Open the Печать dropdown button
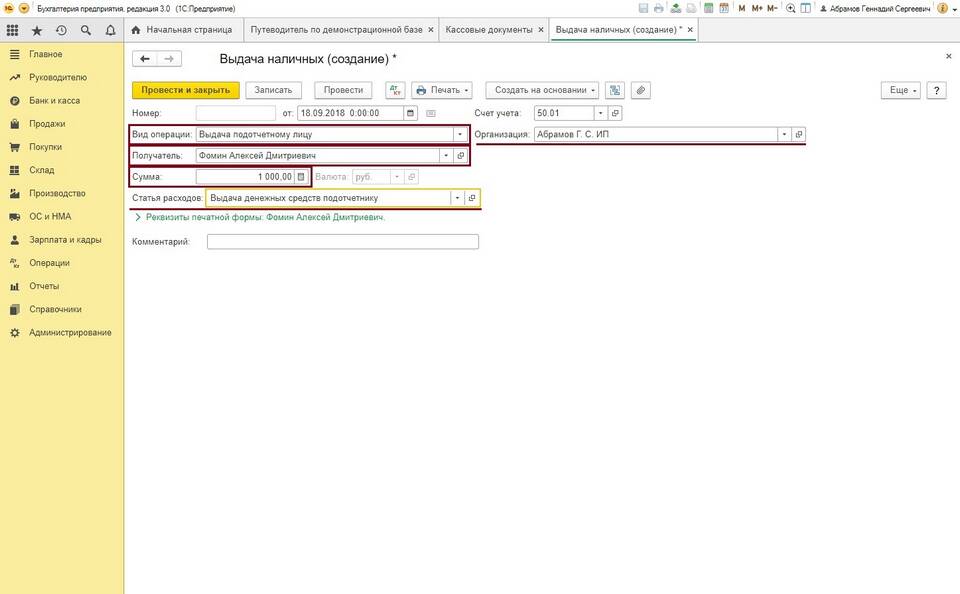This screenshot has height=594, width=960. (x=442, y=90)
